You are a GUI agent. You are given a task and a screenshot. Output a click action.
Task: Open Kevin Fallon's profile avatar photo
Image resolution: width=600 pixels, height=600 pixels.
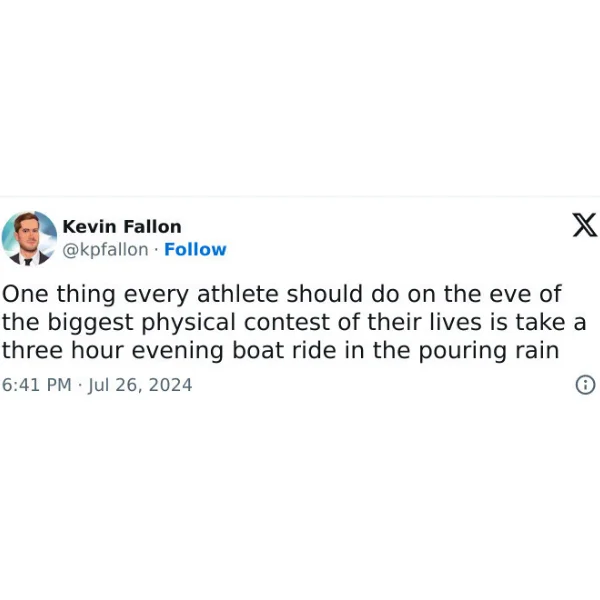(29, 238)
